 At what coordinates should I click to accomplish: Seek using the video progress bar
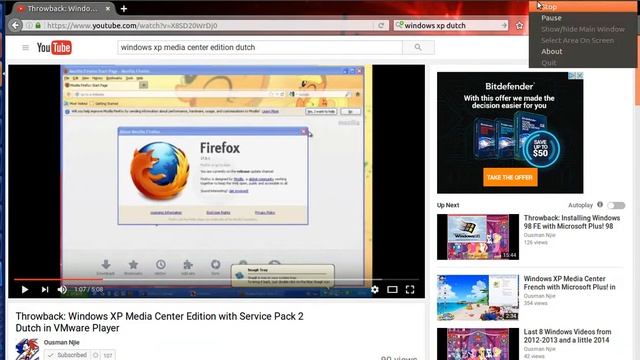coord(216,280)
